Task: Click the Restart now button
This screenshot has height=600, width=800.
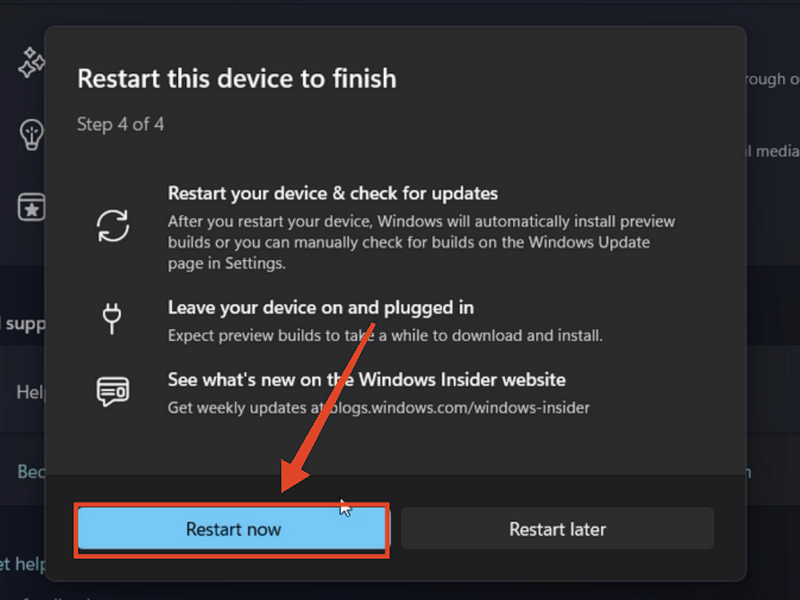Action: tap(233, 529)
